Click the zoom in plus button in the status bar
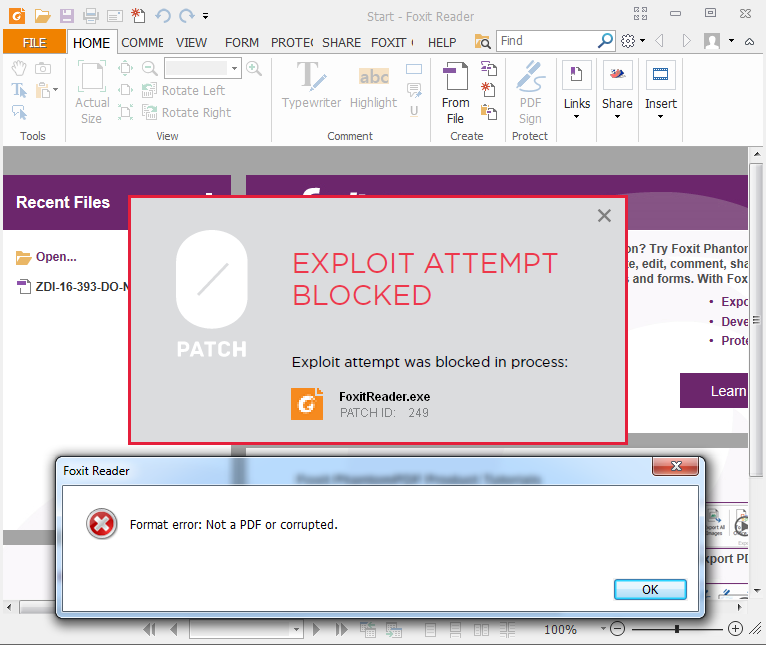Image resolution: width=766 pixels, height=645 pixels. [735, 629]
